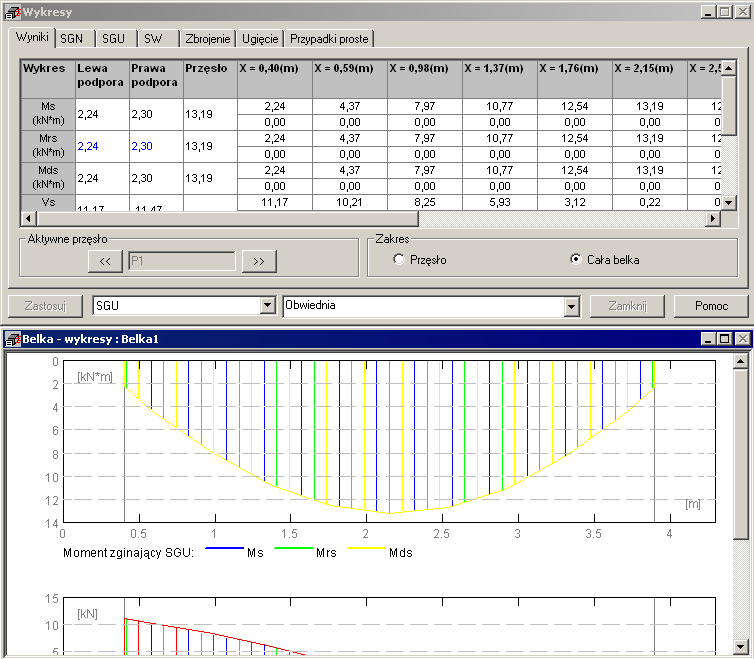The image size is (754, 659).
Task: Click Vs value 10,21 at X = 0,59
Action: 350,203
